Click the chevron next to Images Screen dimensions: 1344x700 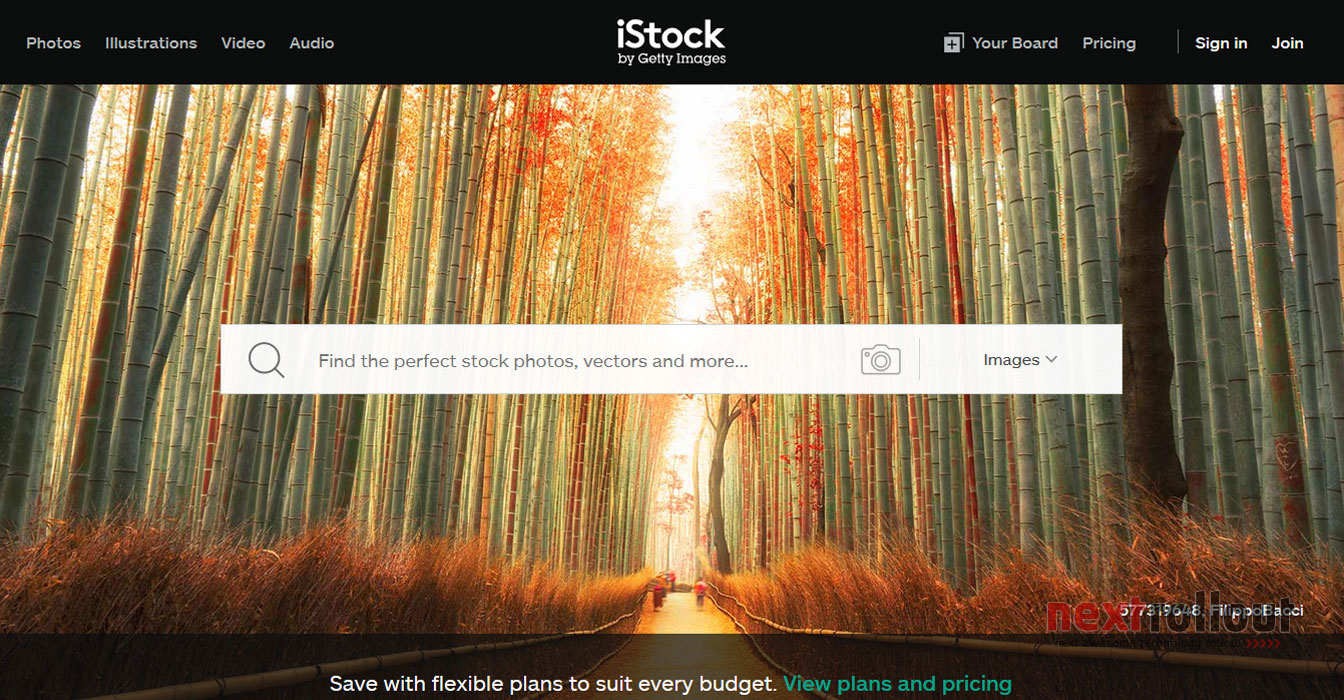point(1051,360)
